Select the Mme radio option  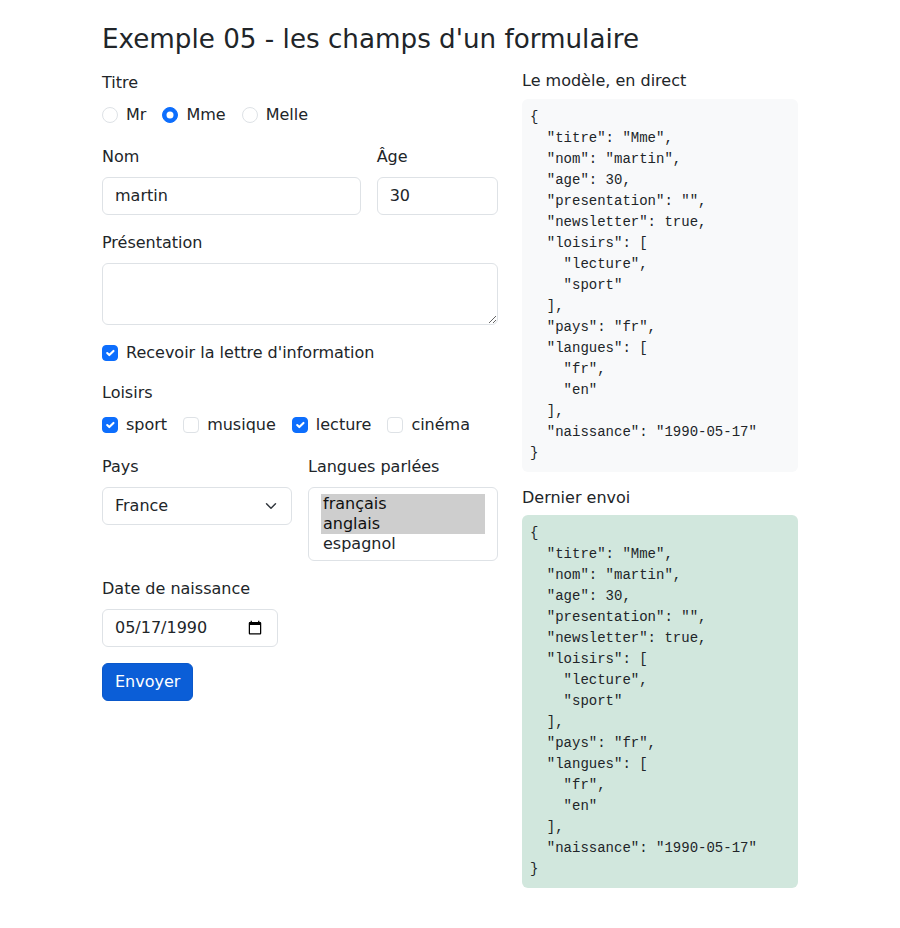[x=170, y=115]
